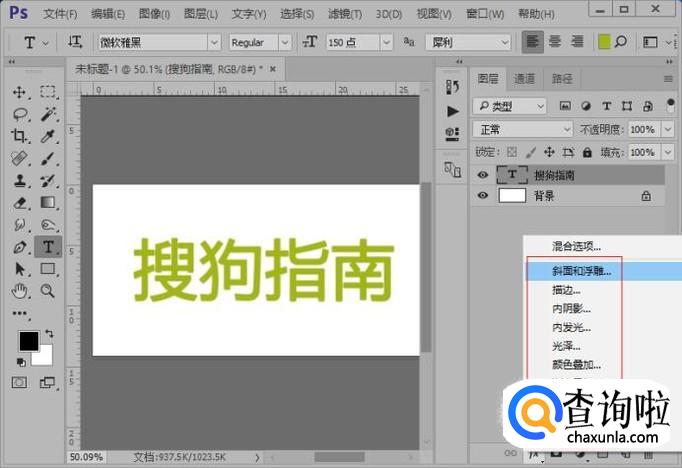The height and width of the screenshot is (468, 682).
Task: Open font style dropdown Regular
Action: tap(284, 42)
